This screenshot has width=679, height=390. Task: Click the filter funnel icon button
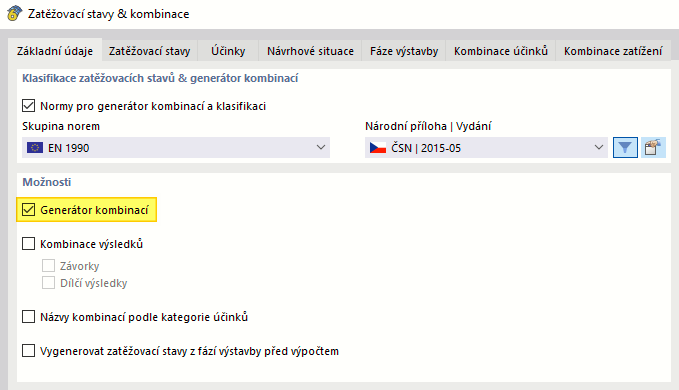pos(625,148)
